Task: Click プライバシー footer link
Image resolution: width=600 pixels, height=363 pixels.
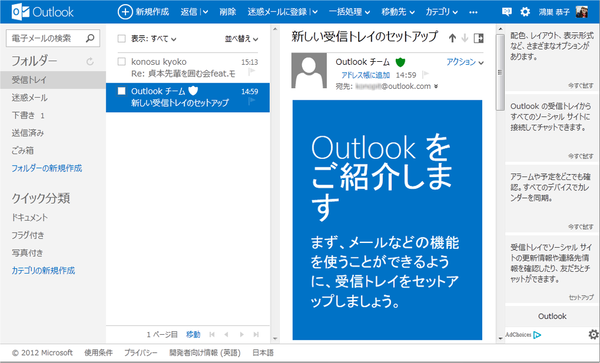Action: (141, 353)
